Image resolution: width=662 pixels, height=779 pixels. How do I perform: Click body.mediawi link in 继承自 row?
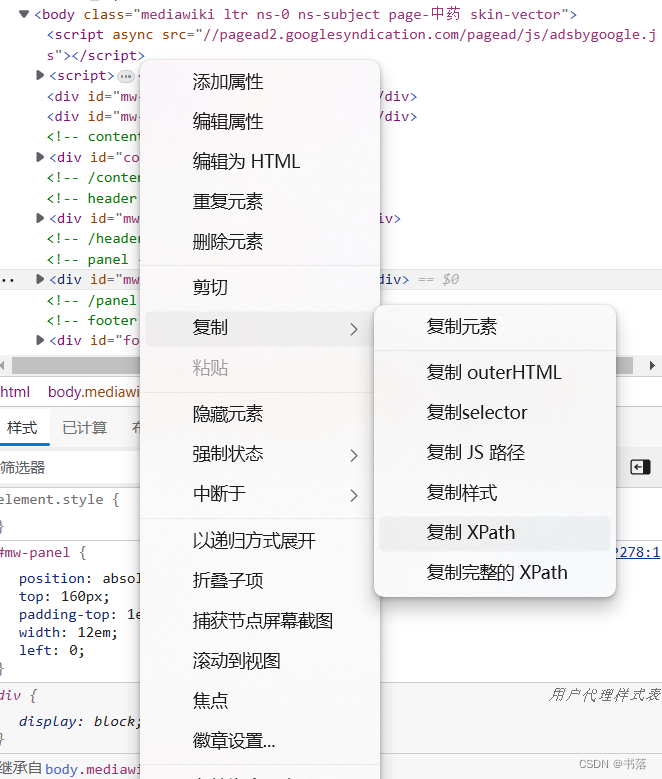92,769
